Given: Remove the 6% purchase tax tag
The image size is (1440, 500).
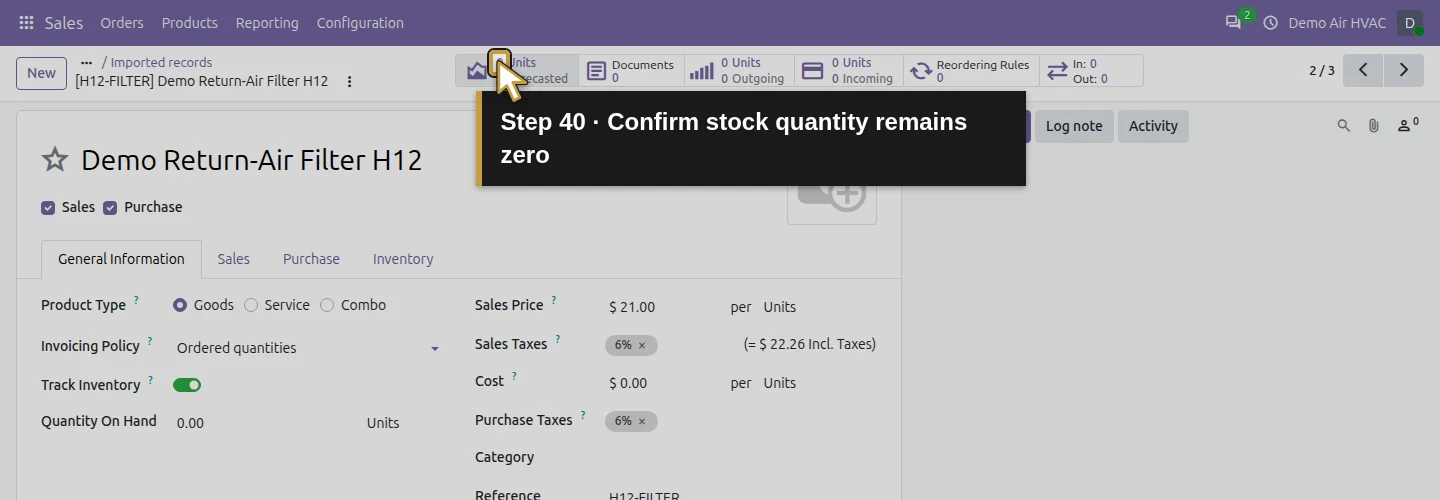Looking at the screenshot, I should click(x=642, y=421).
